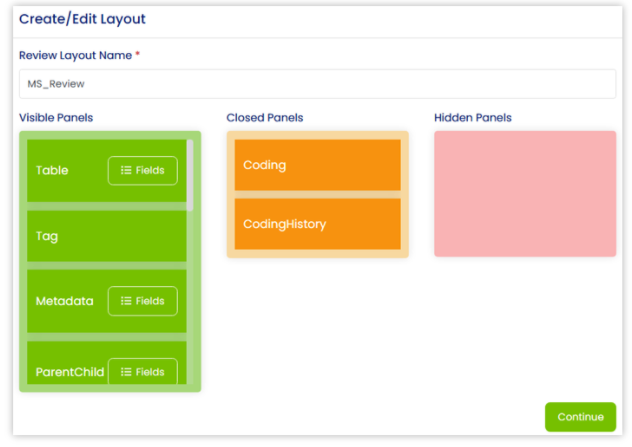The image size is (632, 447).
Task: Select the Metadata panel name
Action: click(65, 301)
